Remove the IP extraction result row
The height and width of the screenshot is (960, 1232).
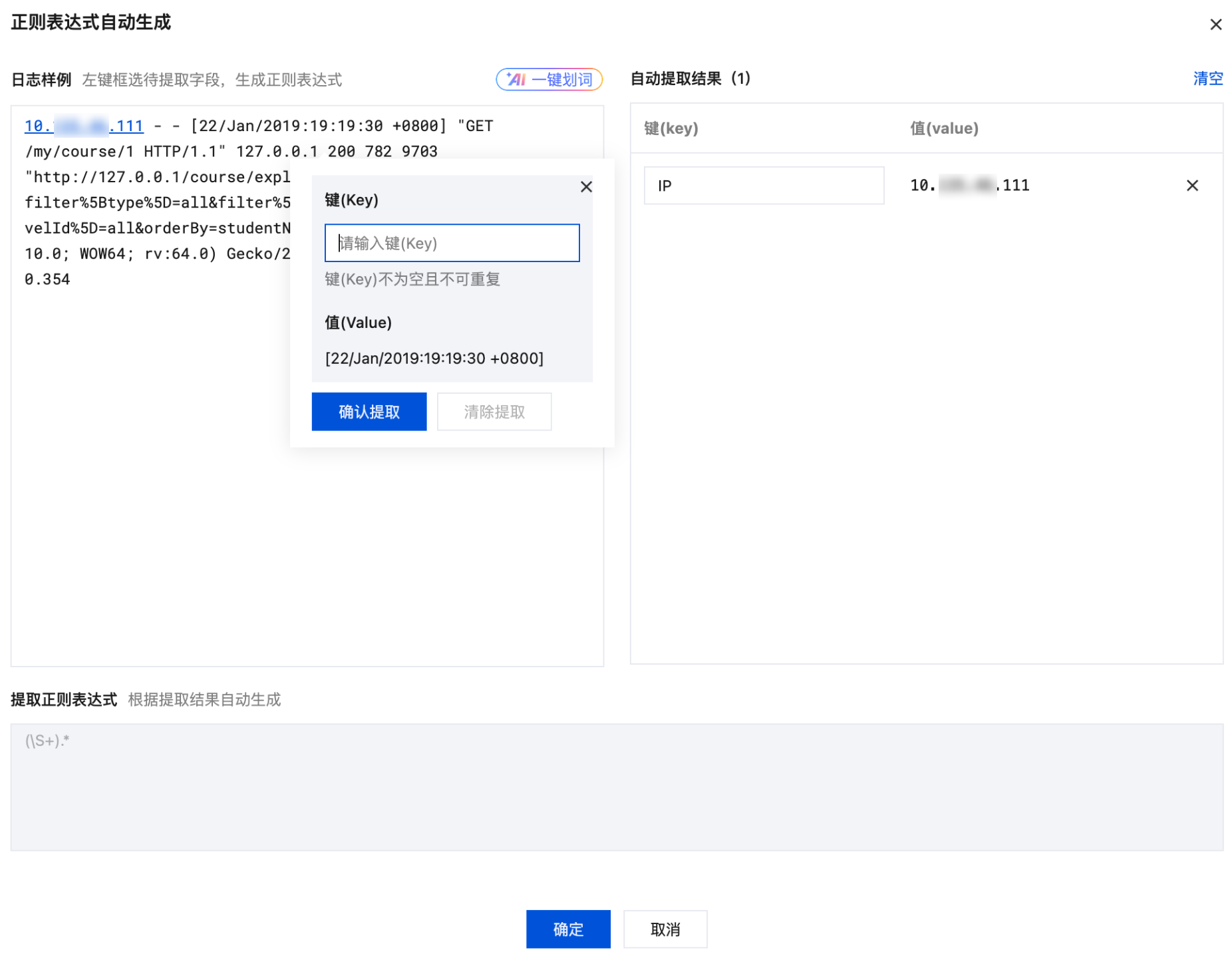point(1191,186)
